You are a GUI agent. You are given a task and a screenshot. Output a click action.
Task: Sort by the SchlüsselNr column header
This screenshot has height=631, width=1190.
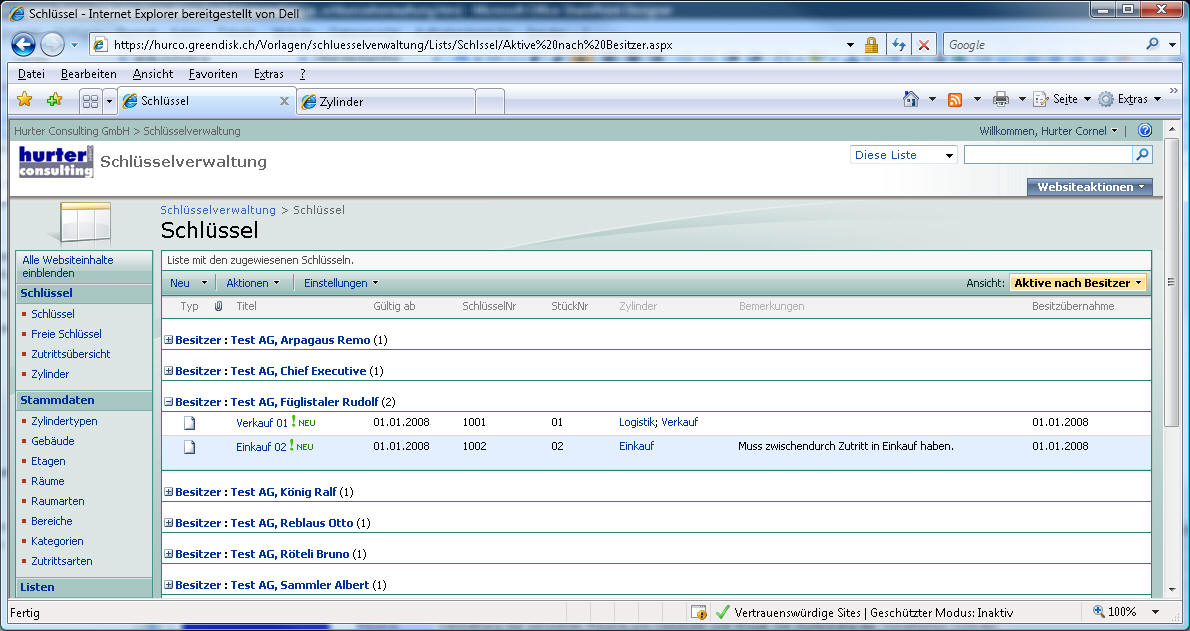coord(490,307)
